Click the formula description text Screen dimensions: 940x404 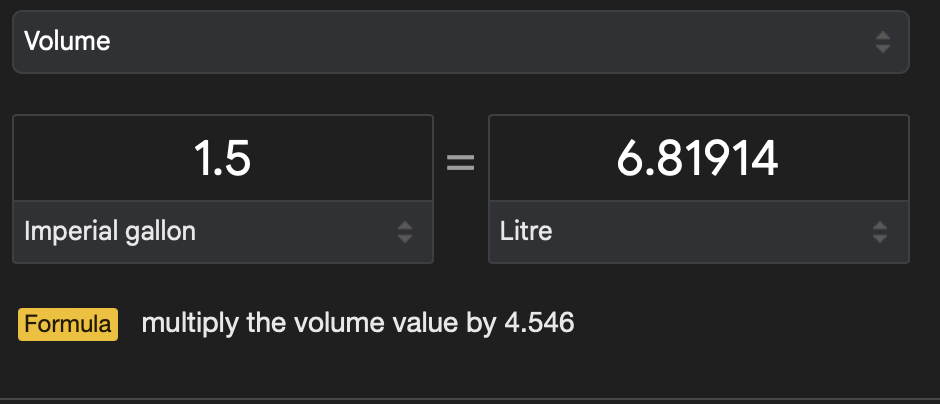point(358,324)
